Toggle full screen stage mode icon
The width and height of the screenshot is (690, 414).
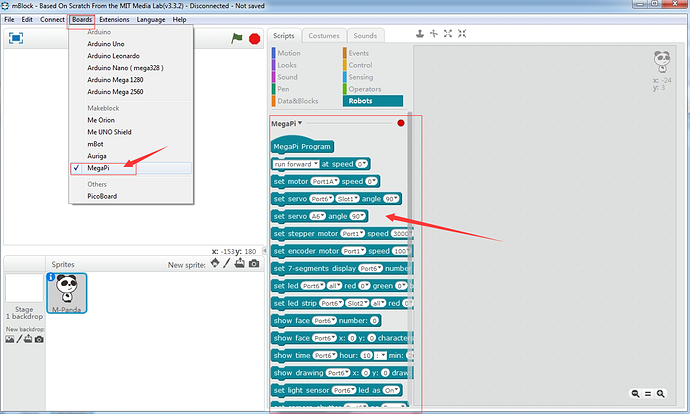pos(16,38)
